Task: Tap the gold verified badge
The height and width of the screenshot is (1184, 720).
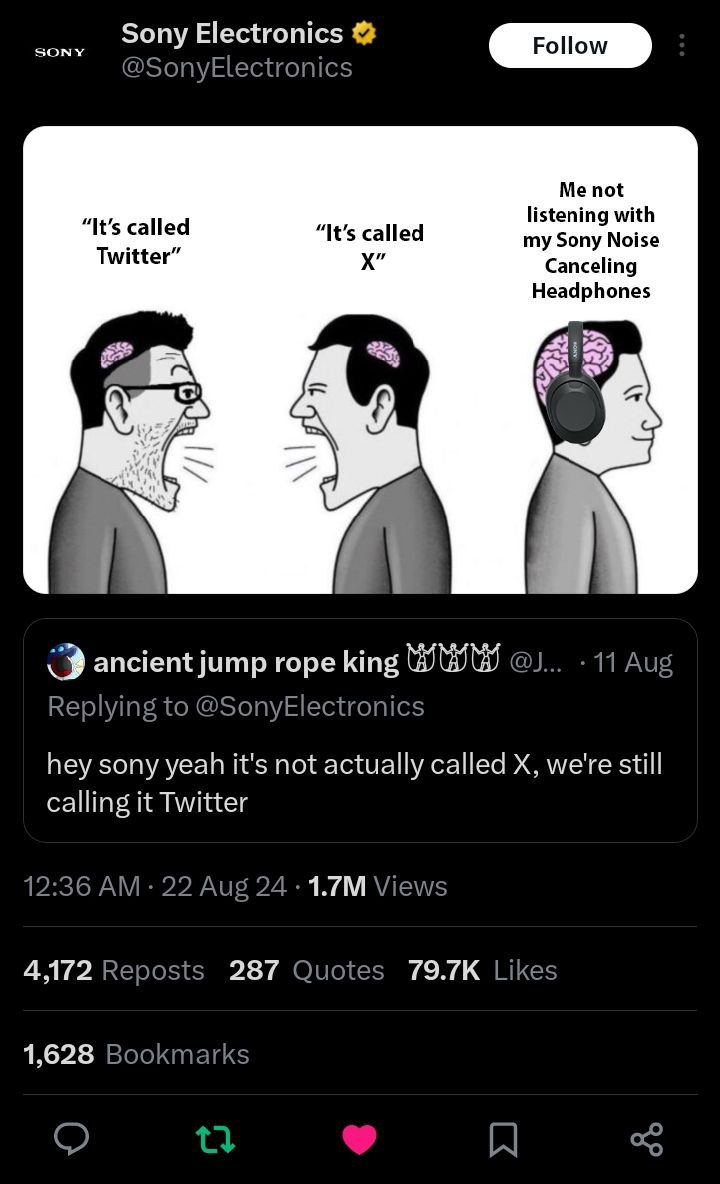Action: [x=364, y=34]
